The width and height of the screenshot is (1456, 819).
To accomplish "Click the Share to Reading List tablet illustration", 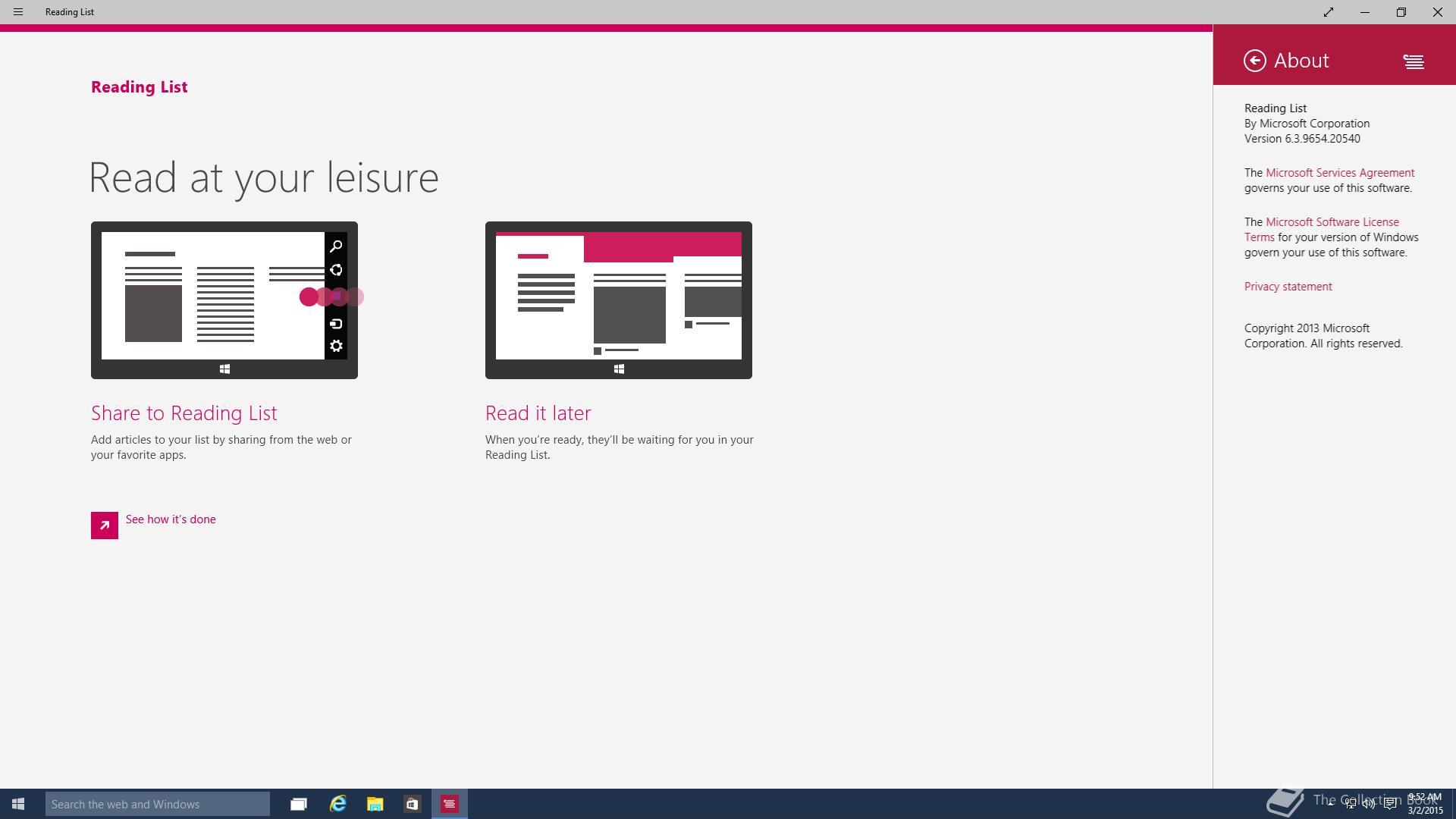I will tap(224, 300).
